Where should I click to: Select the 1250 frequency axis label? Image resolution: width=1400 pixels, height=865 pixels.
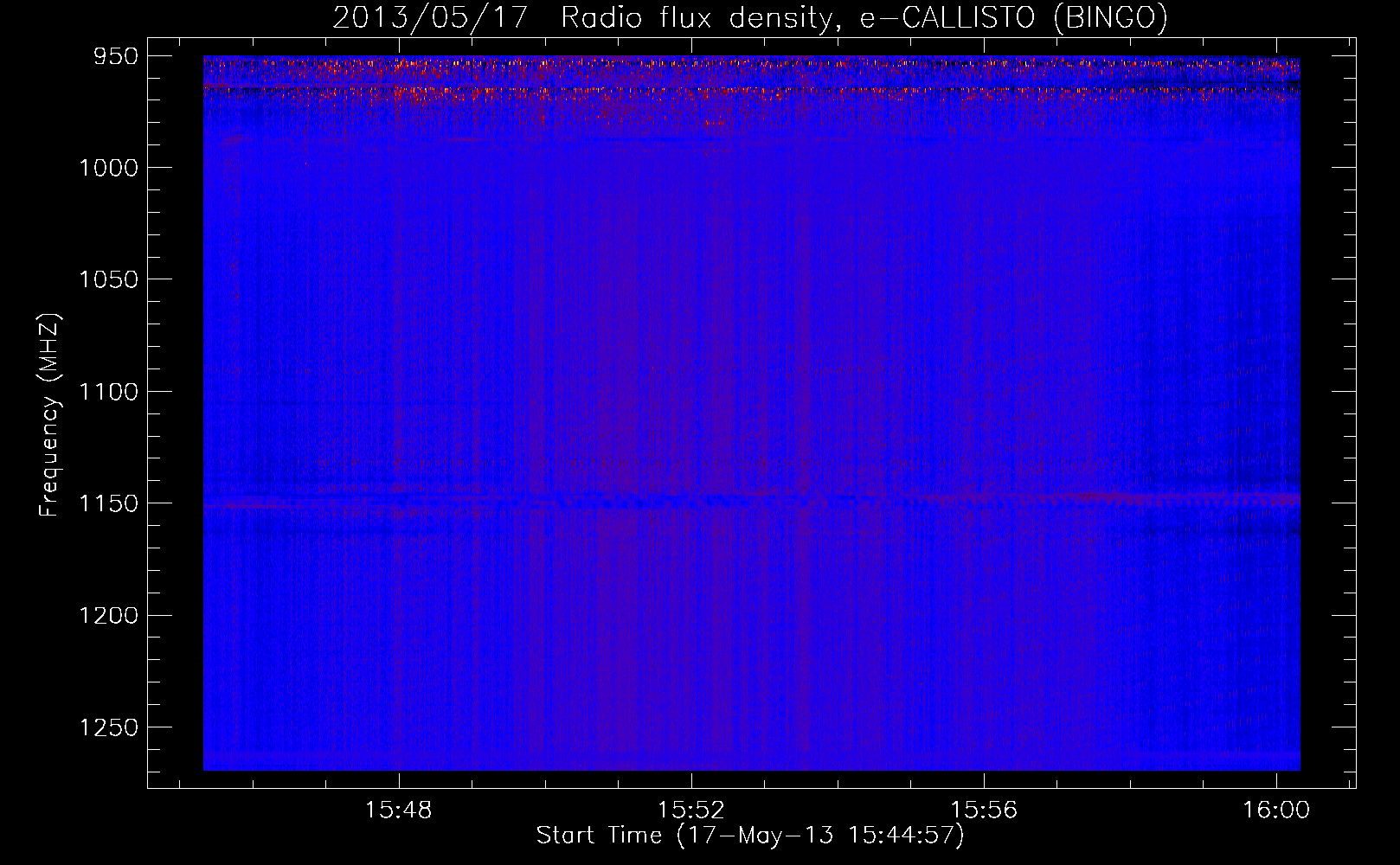click(x=108, y=728)
